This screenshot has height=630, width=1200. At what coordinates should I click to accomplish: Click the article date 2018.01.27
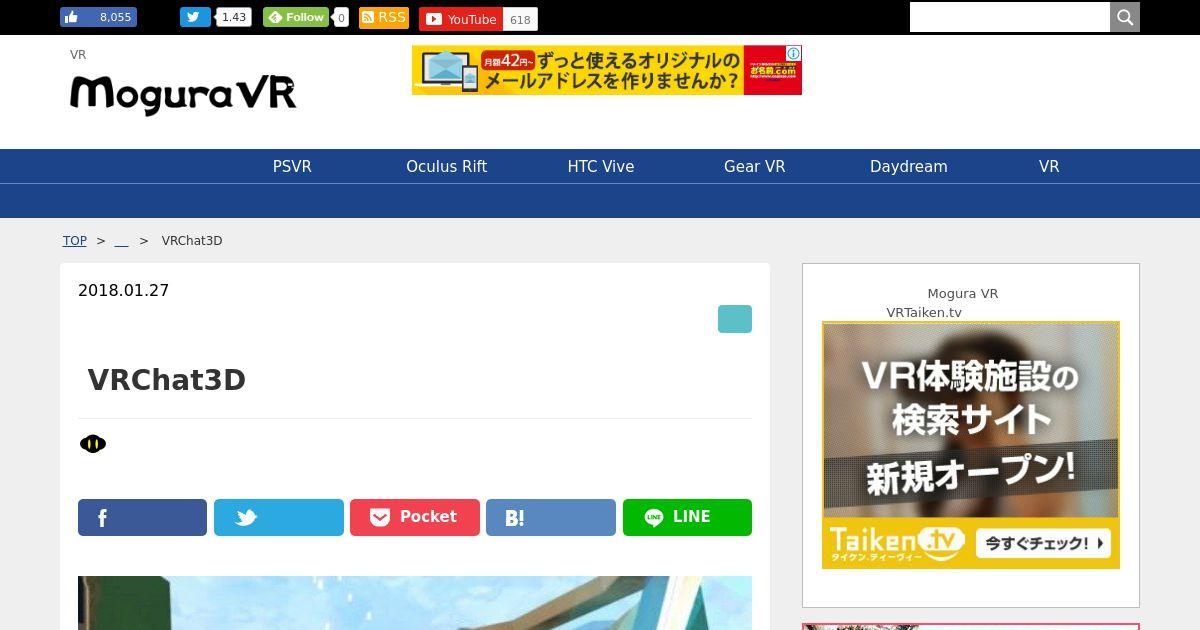(124, 290)
